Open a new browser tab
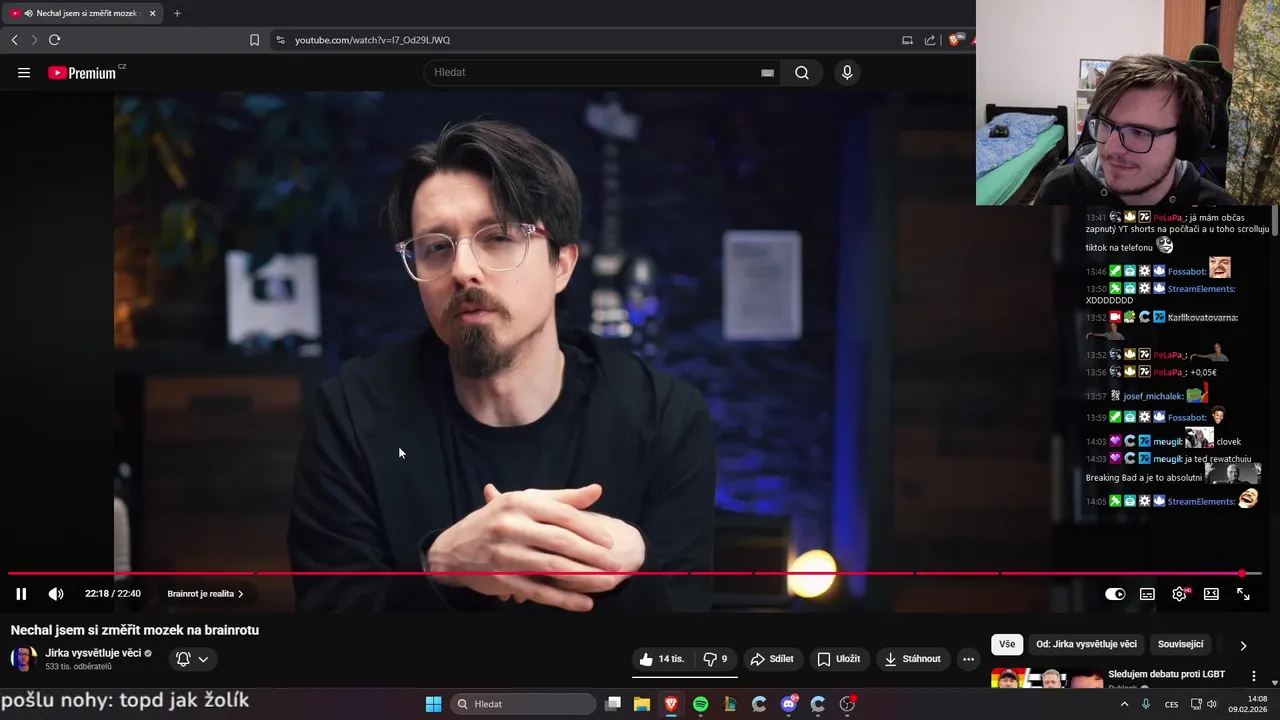 tap(177, 13)
